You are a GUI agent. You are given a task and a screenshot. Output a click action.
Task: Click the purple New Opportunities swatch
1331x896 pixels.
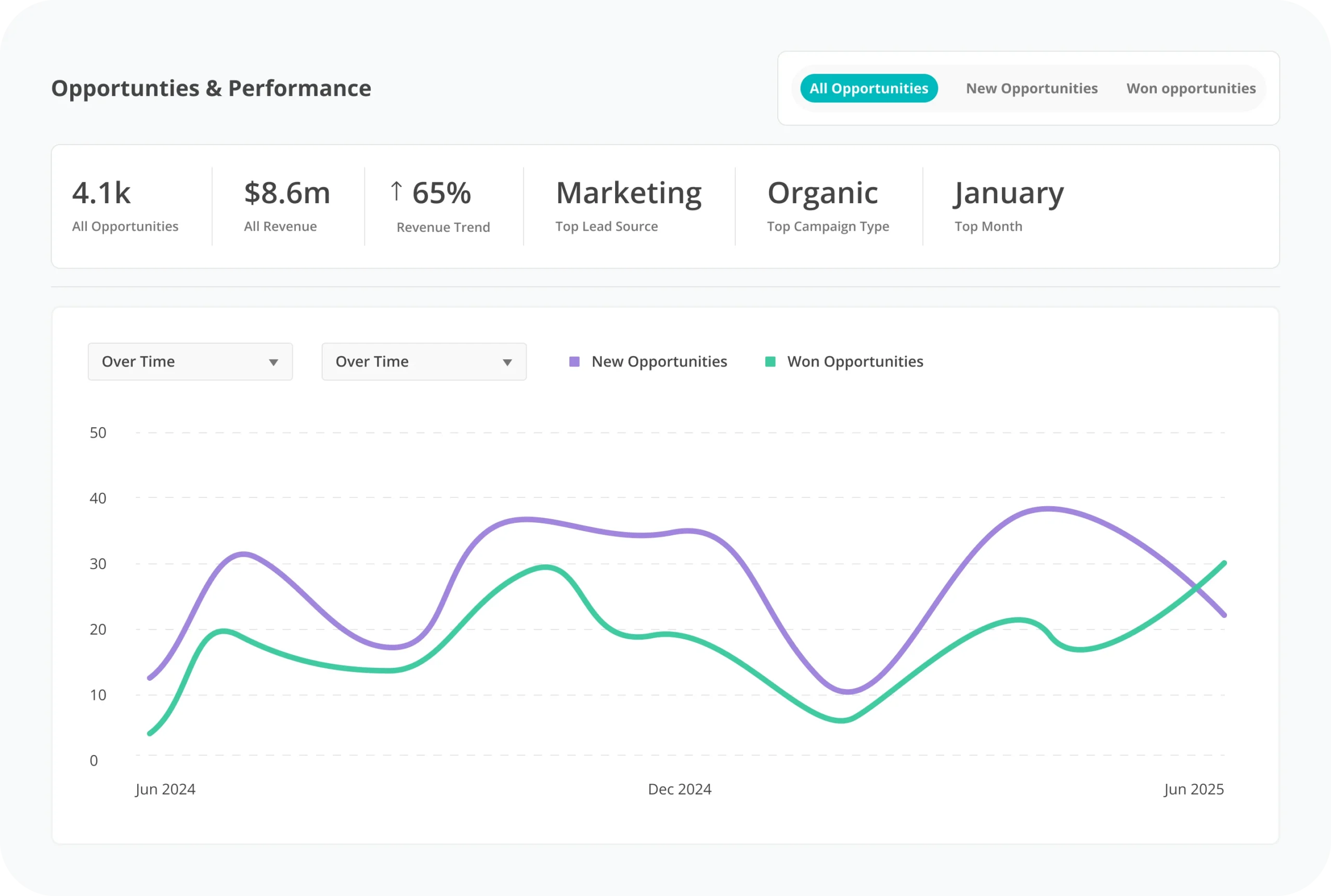pyautogui.click(x=575, y=362)
